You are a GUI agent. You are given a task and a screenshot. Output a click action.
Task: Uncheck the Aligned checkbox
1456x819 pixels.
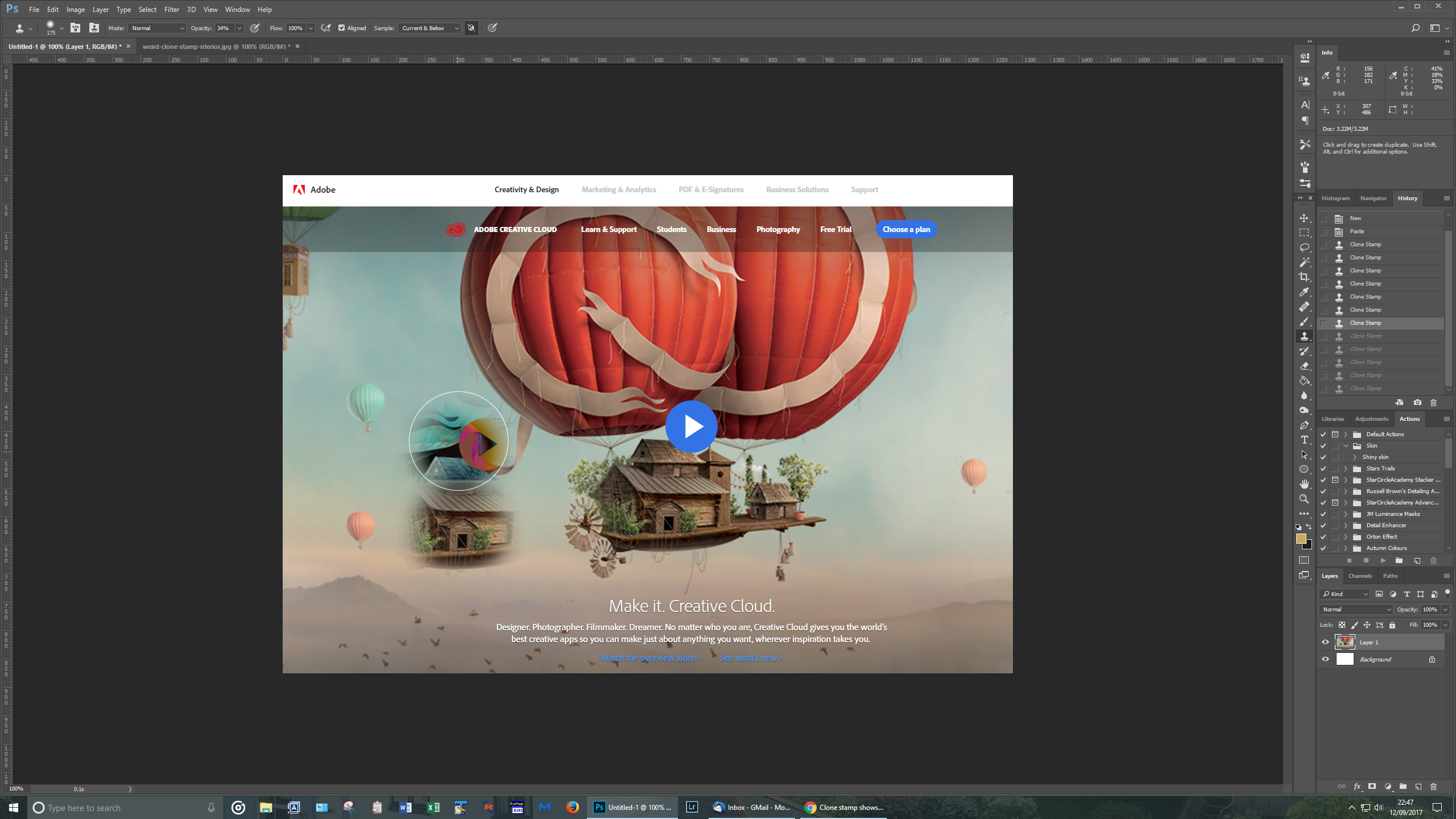pyautogui.click(x=342, y=28)
